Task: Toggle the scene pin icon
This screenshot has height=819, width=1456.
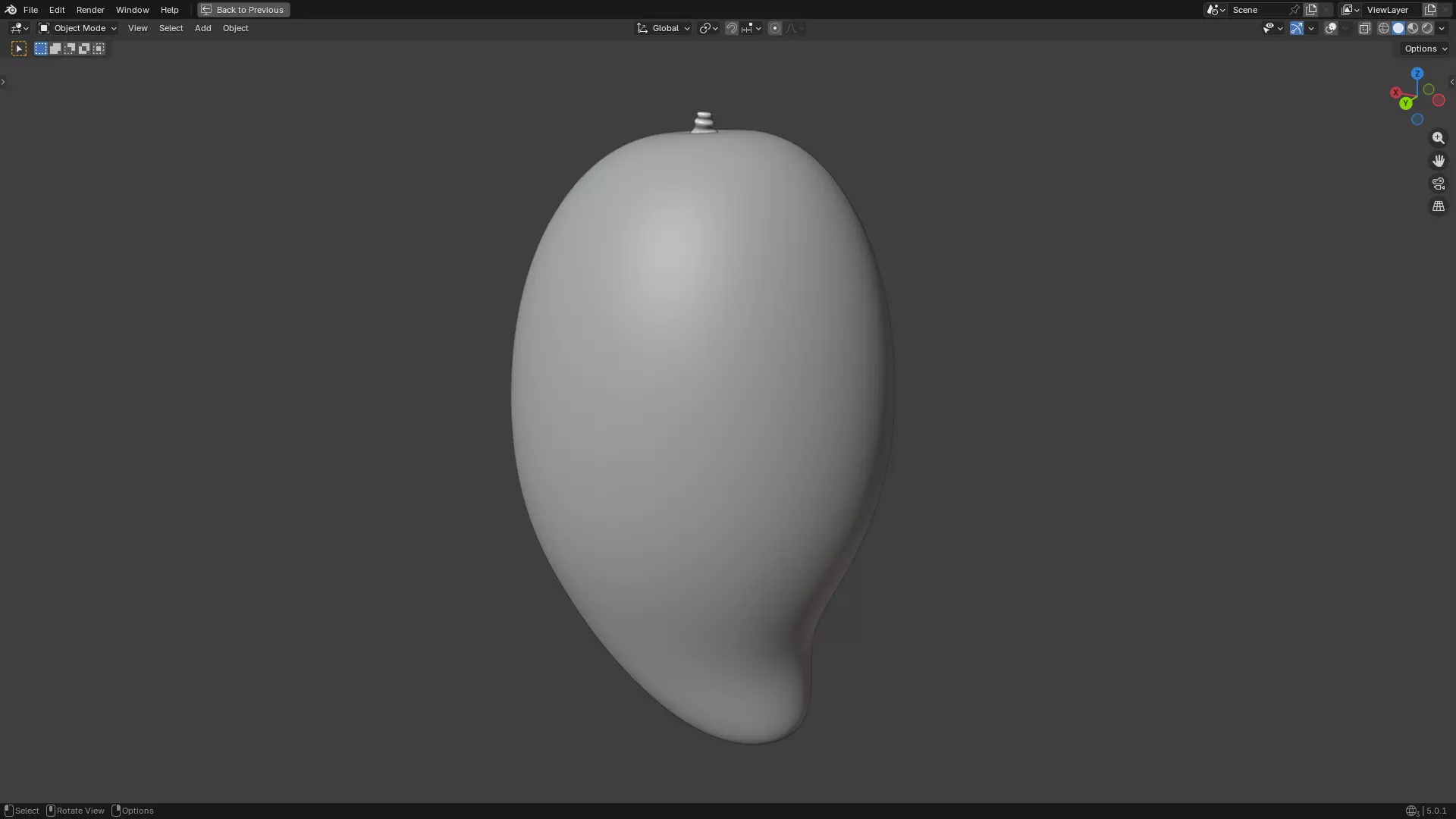Action: (1294, 10)
